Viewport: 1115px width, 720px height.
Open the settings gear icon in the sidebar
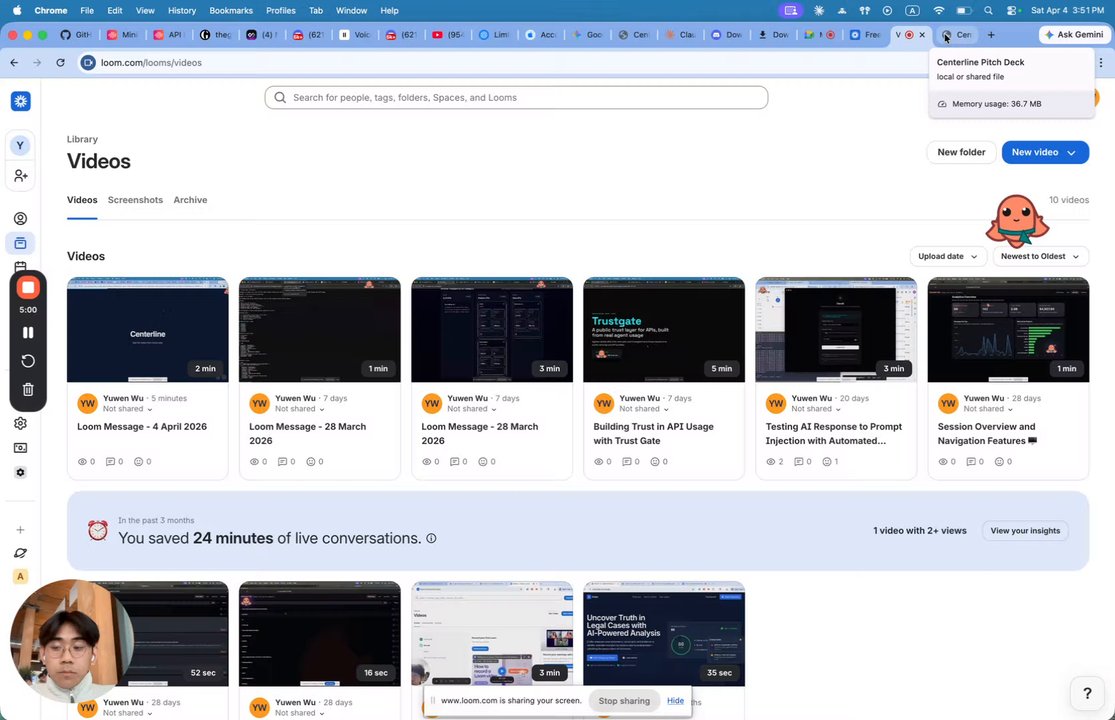click(21, 423)
